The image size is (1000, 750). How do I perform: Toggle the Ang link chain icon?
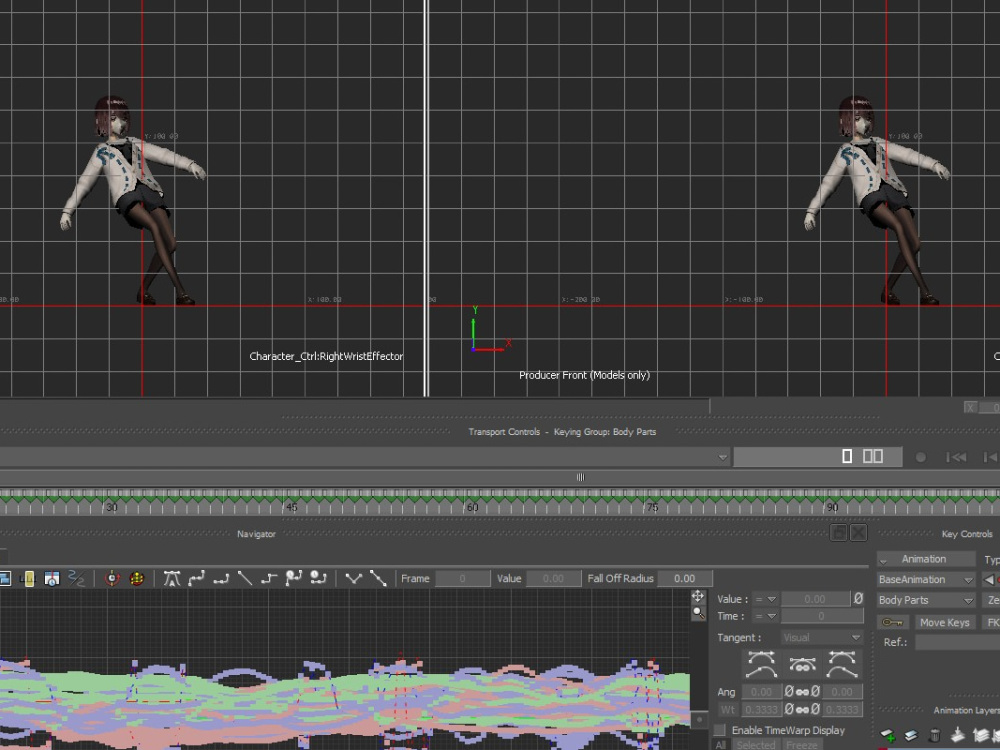[802, 692]
